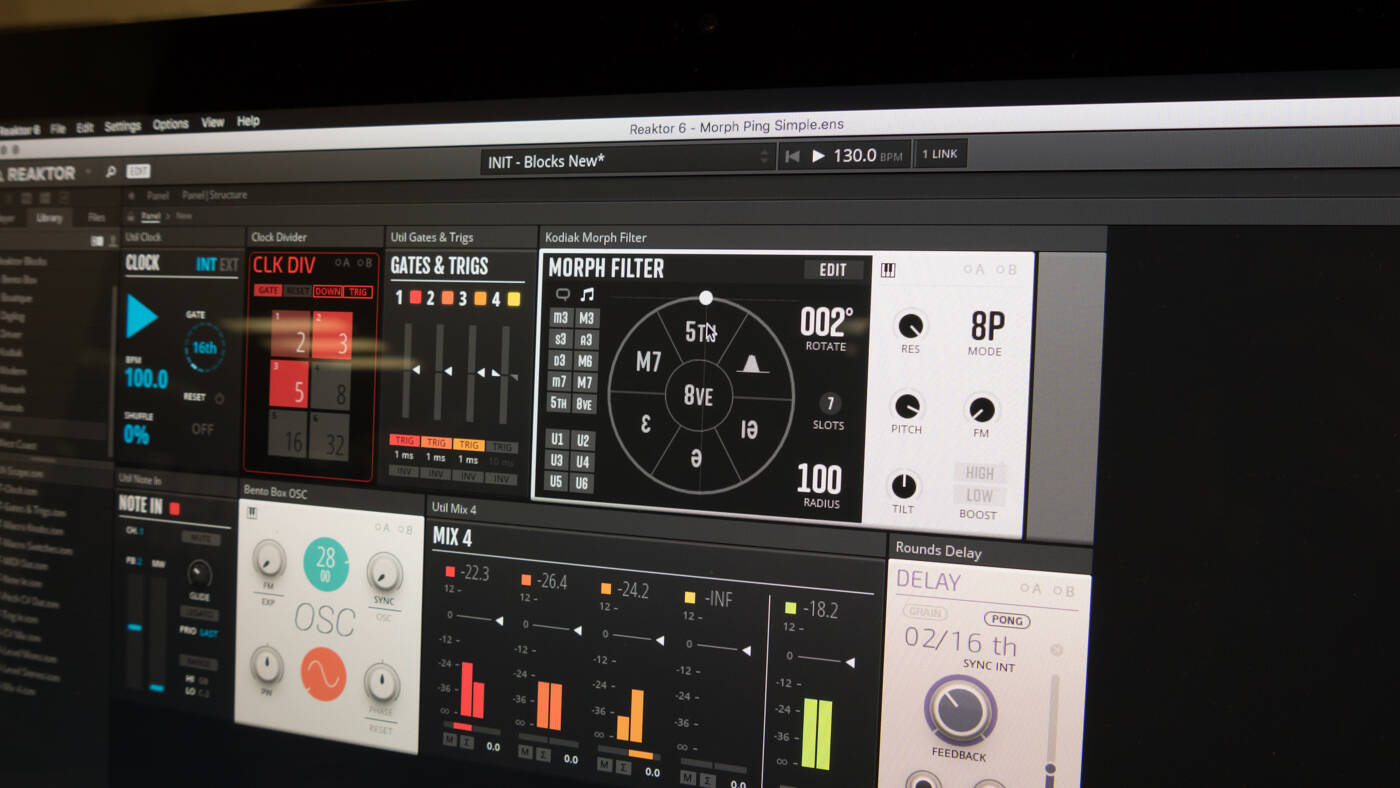Viewport: 1400px width, 788px height.
Task: Click the FEEDBACK knob in Rounds Delay
Action: pyautogui.click(x=960, y=709)
